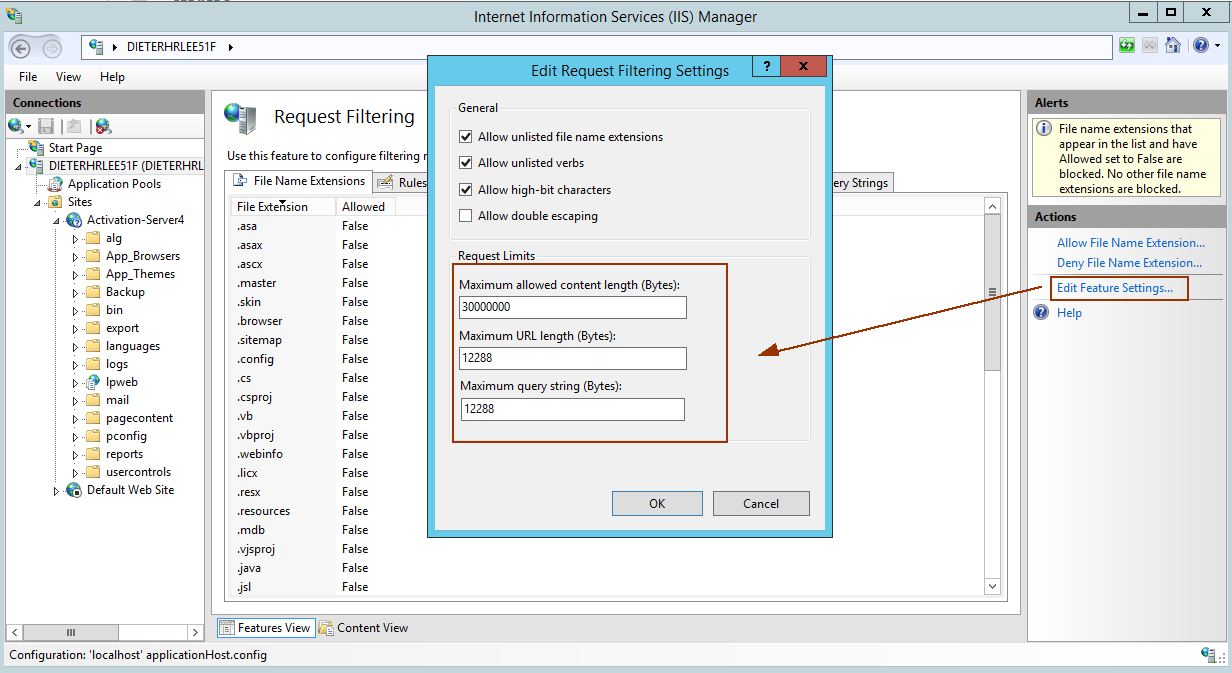The image size is (1232, 673).
Task: Click the refresh page icon in address bar
Action: (1128, 46)
